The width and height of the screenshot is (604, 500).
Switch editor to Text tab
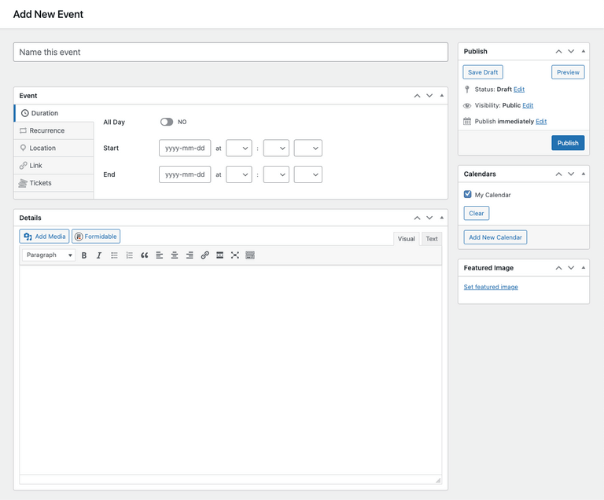(431, 239)
